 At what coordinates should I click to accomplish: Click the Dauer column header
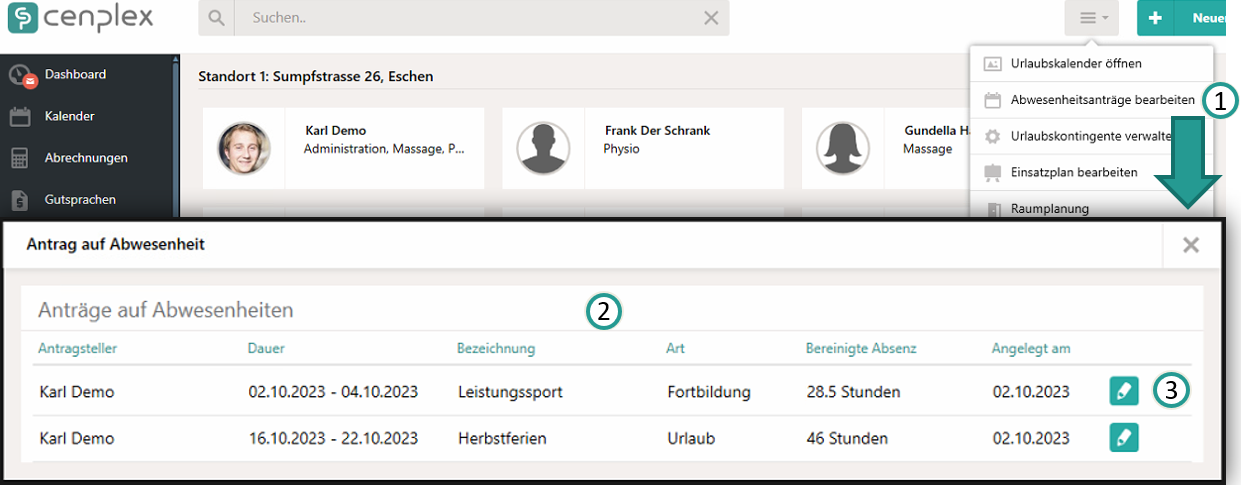265,348
